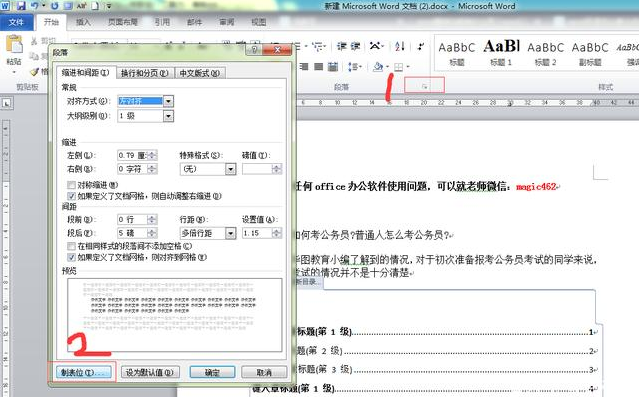Open the customize quick access toolbar dropdown
Viewport: 640px width, 397px height.
[x=109, y=6]
